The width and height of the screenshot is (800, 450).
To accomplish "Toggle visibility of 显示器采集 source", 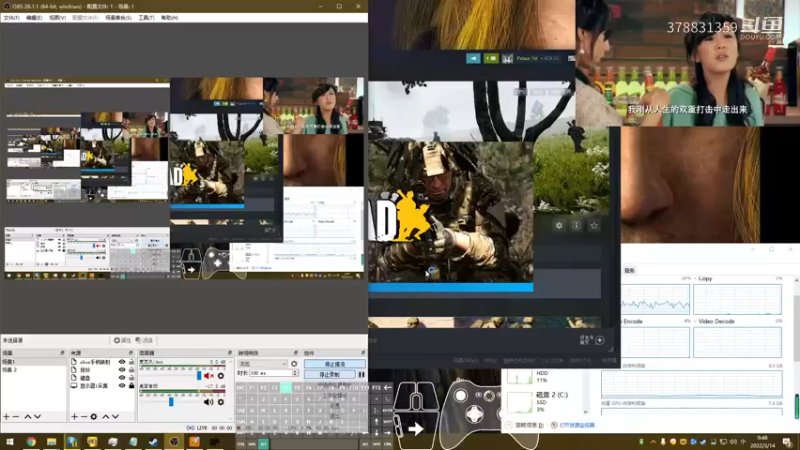I will click(122, 386).
